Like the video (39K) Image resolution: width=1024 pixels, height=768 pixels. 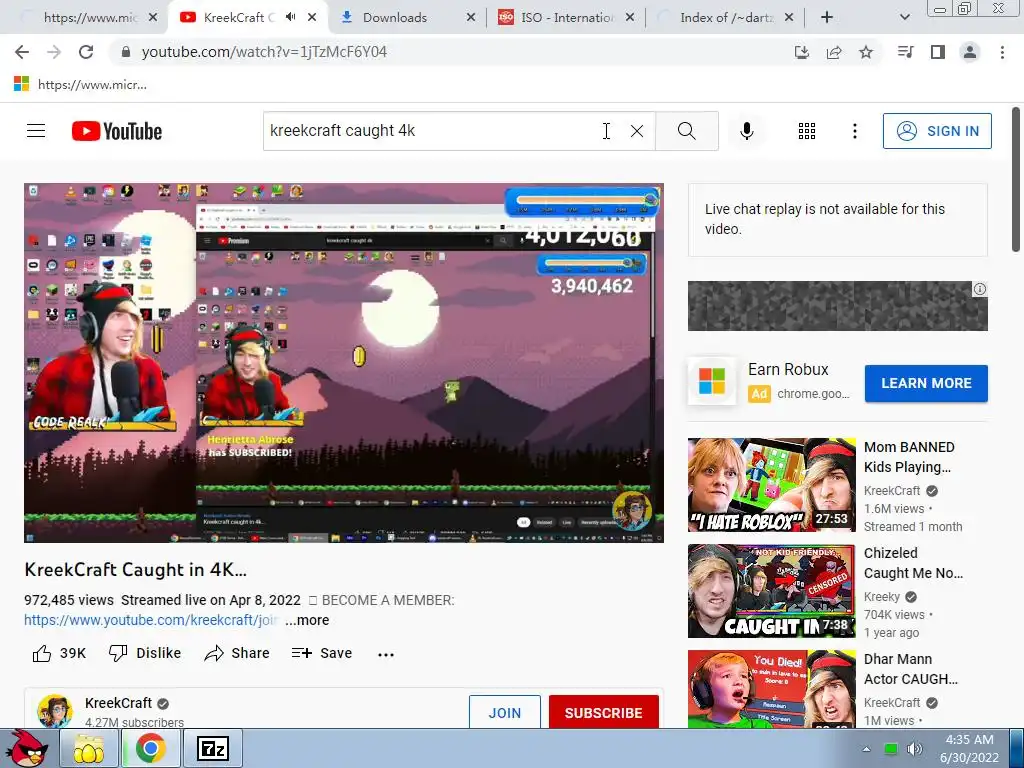(x=59, y=653)
